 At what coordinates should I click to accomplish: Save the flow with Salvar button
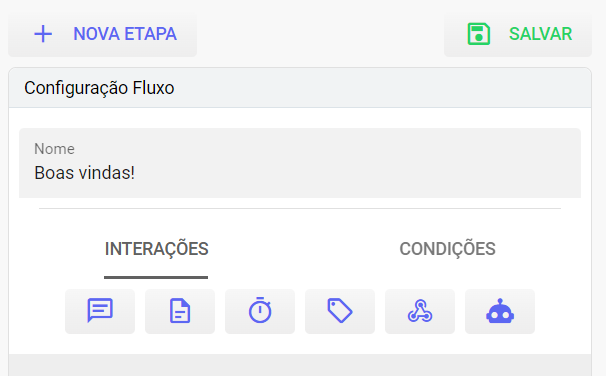[518, 34]
